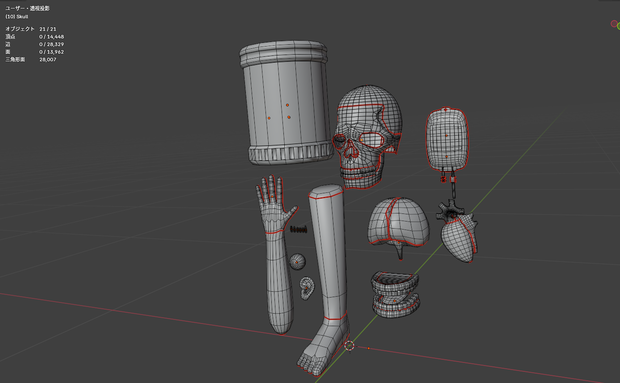Select the small black object beside hand

tap(299, 229)
